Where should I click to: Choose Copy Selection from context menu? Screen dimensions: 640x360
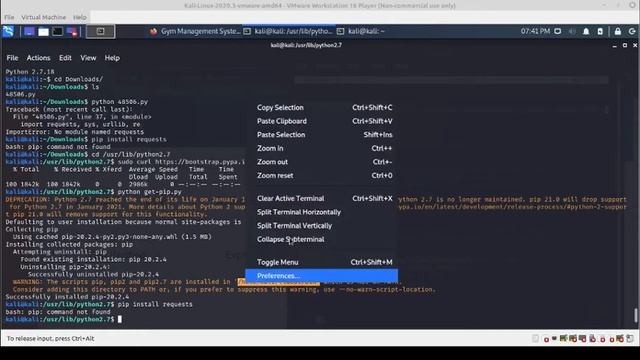(x=322, y=108)
